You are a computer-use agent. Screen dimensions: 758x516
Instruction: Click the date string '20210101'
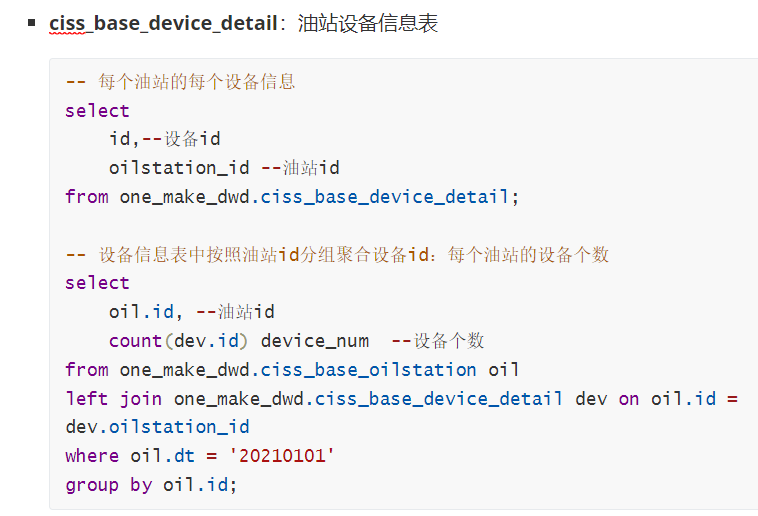[x=283, y=456]
